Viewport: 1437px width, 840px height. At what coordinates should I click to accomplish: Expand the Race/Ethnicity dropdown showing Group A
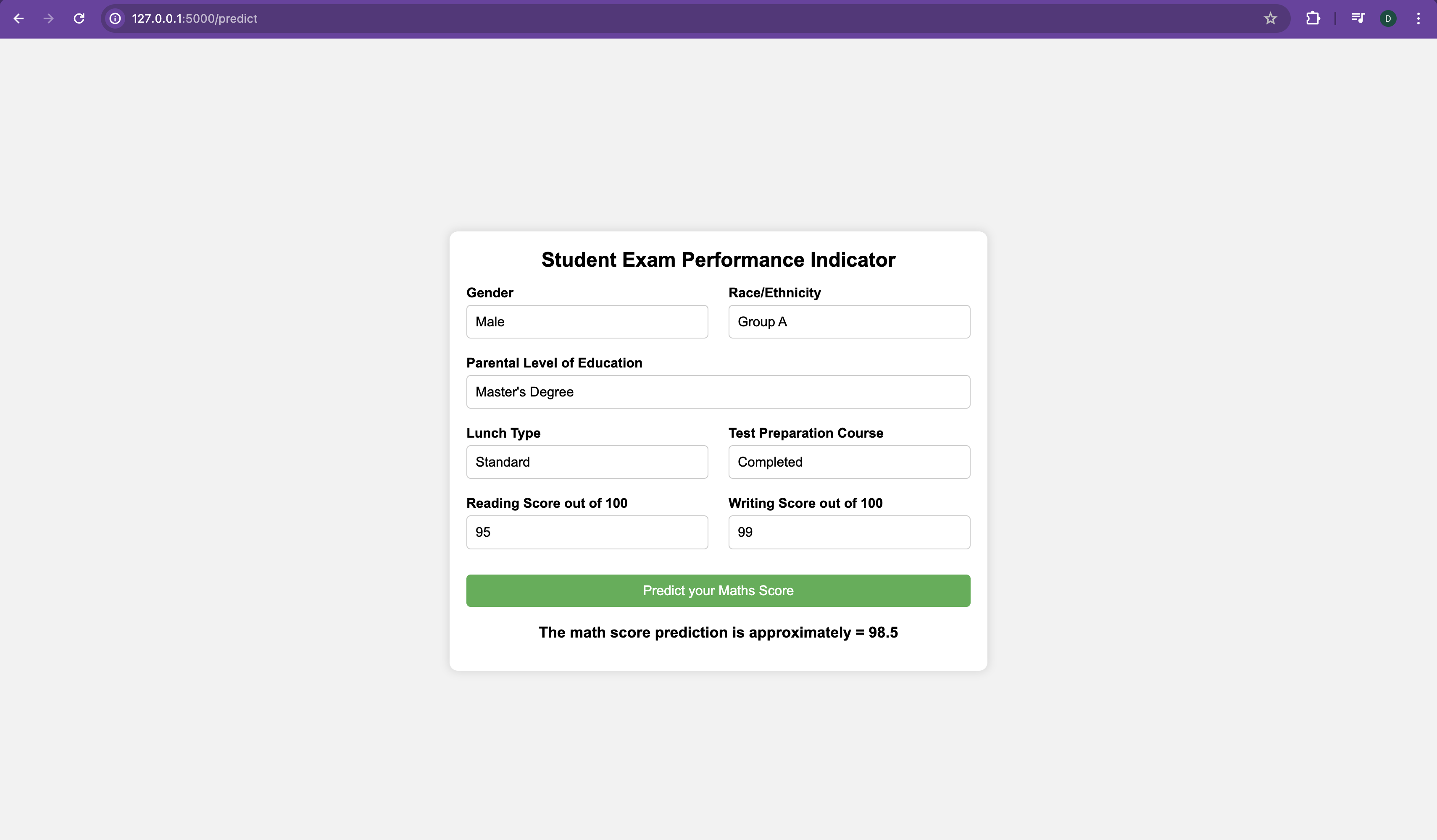[x=849, y=321]
